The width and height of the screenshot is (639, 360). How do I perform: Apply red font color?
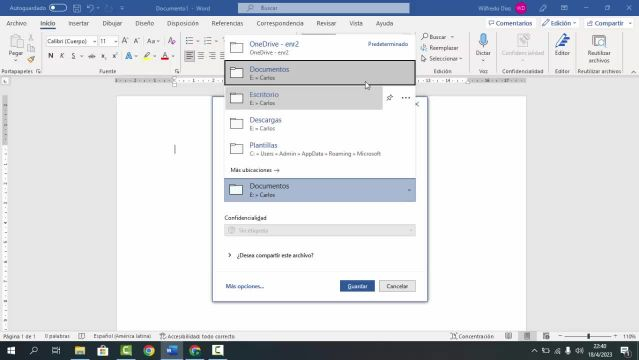(x=165, y=56)
